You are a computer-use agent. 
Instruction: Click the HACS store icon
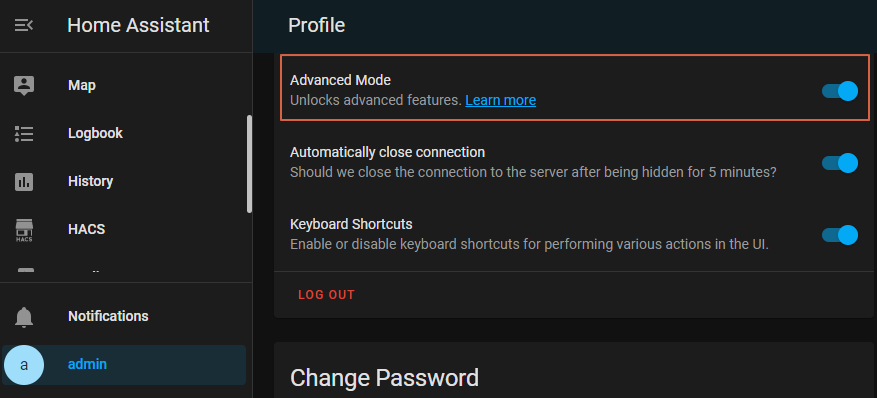point(24,230)
